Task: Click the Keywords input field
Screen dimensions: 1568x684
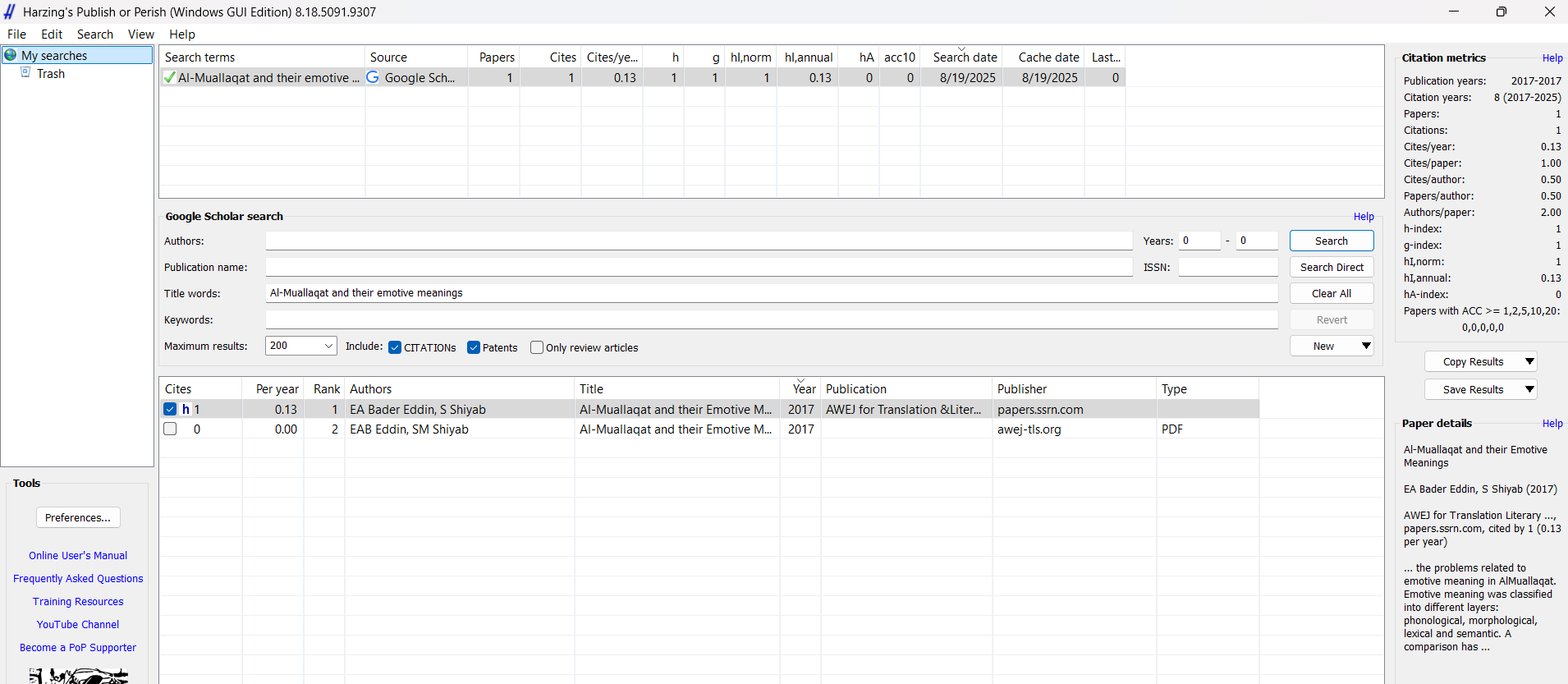Action: point(772,319)
